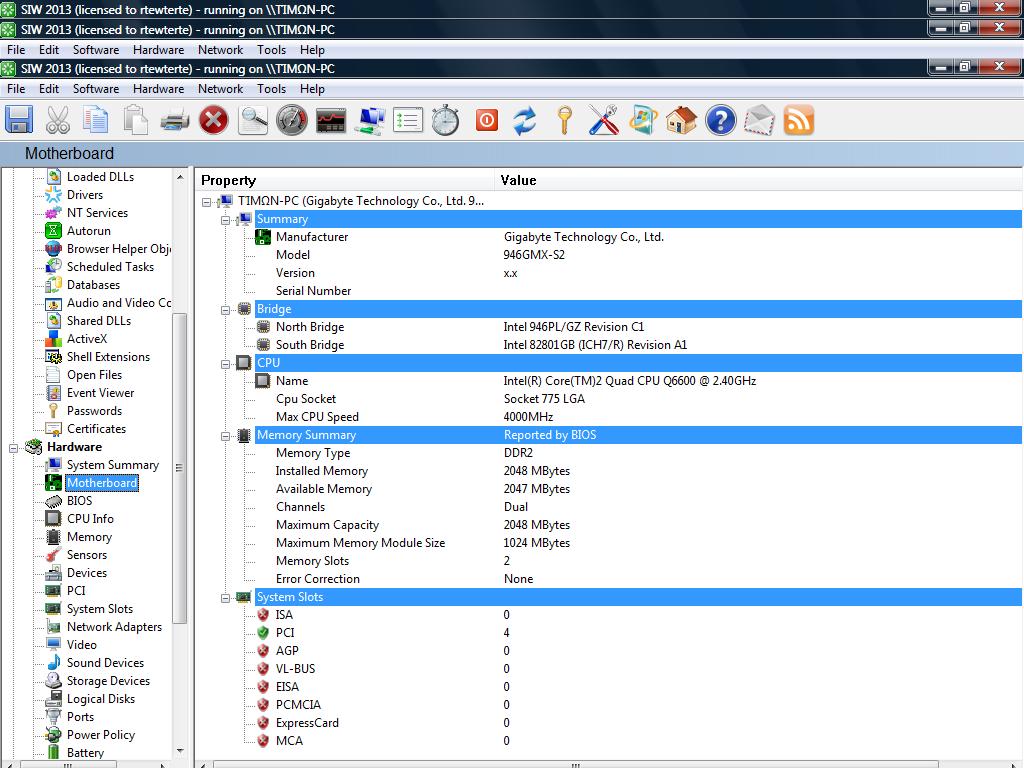
Task: Click the stopwatch toolbar icon
Action: click(446, 120)
